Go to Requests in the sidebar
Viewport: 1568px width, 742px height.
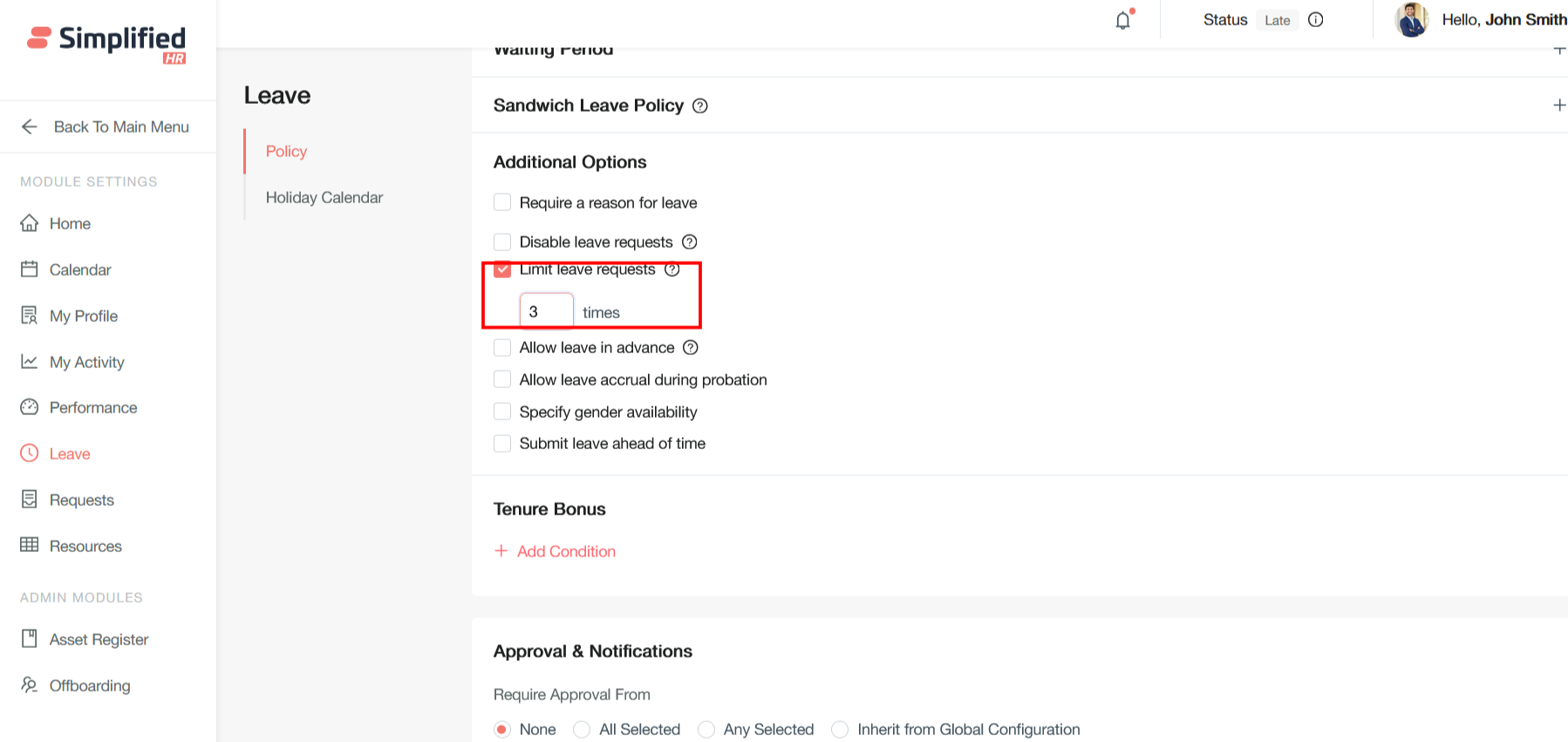[x=81, y=500]
